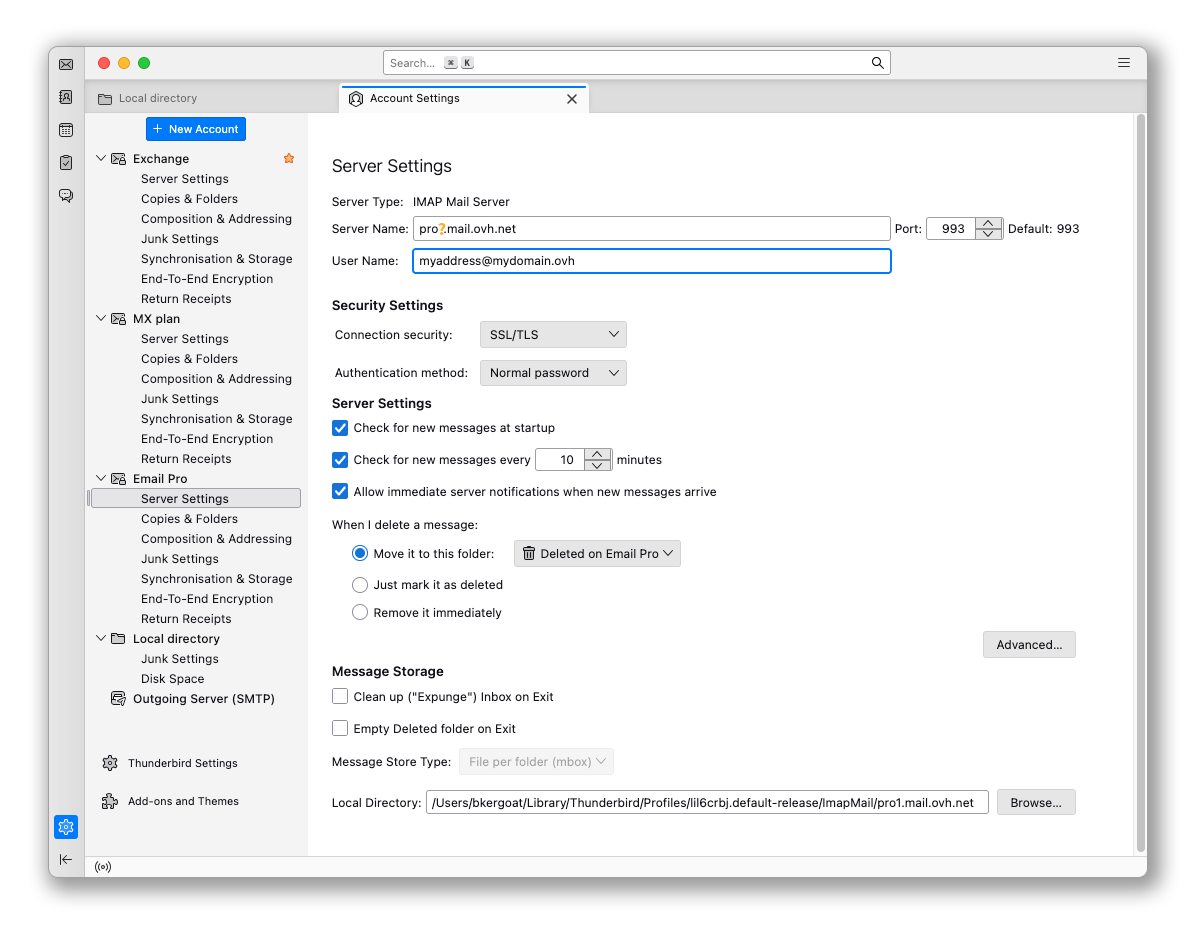Switch to the Local directory tab
This screenshot has height=930, width=1200.
point(158,98)
